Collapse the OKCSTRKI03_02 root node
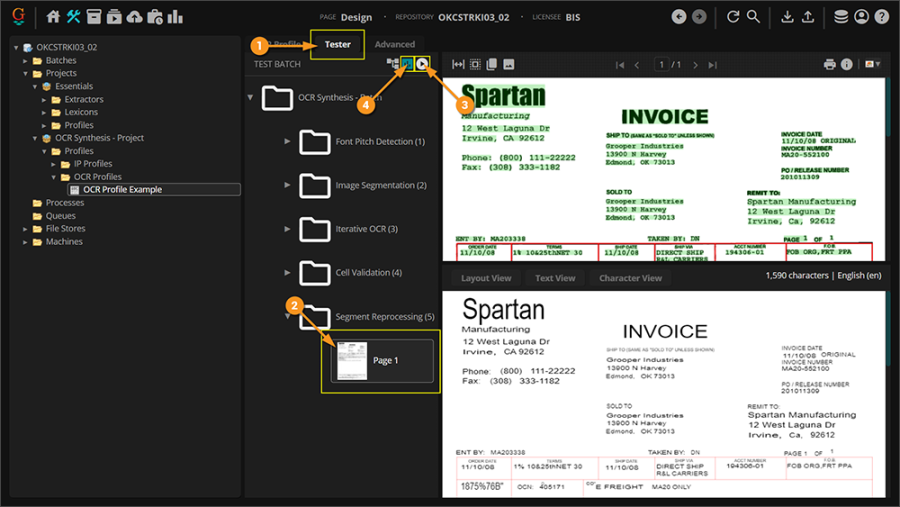 click(16, 48)
